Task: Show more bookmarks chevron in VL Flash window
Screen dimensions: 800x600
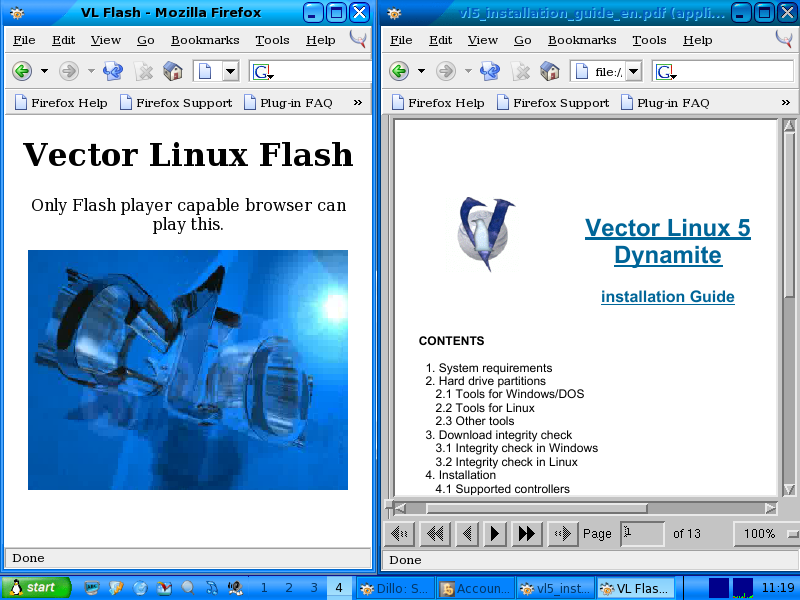Action: (358, 102)
